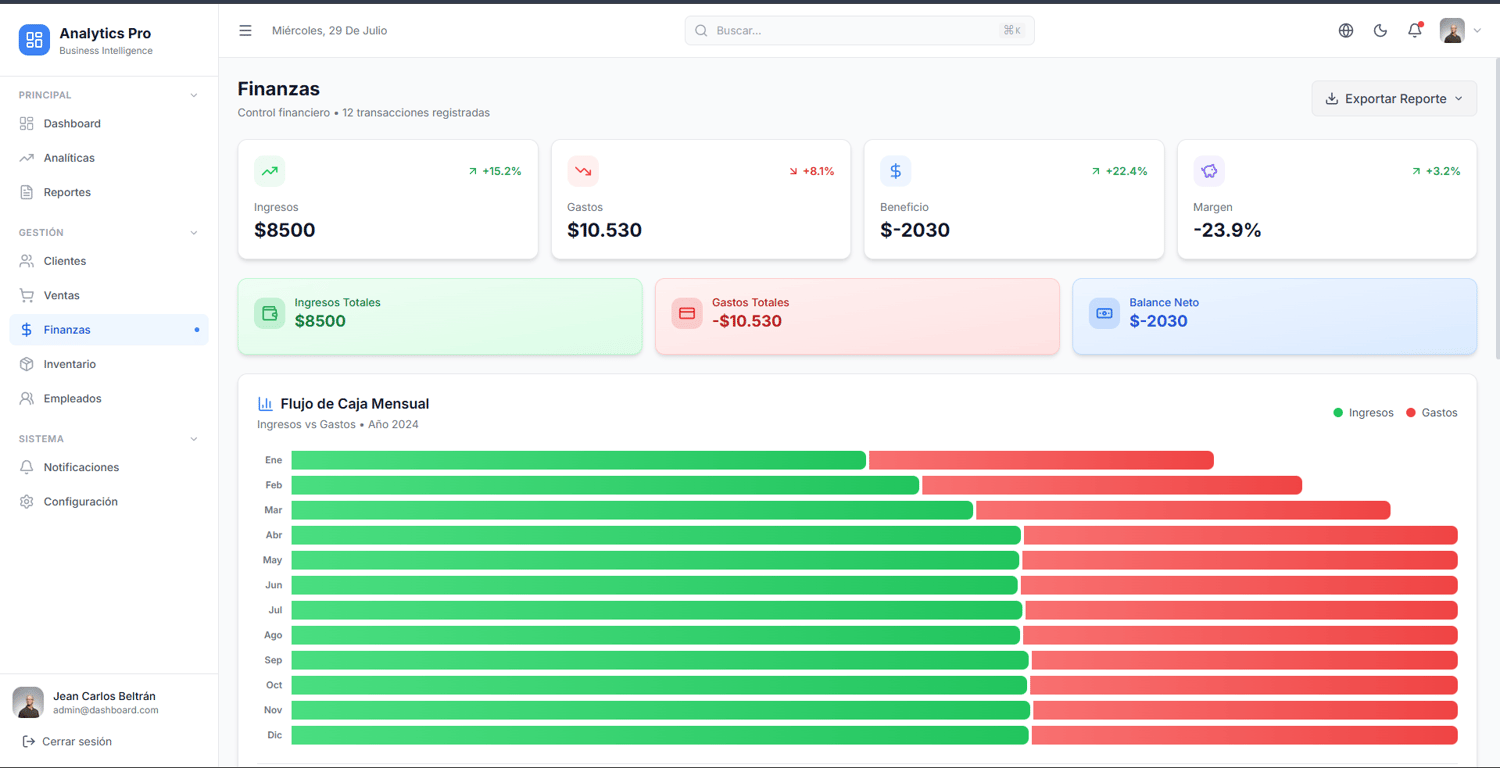Click the Gastos Totales credit card icon
Screen dimensions: 1500x768
687,313
